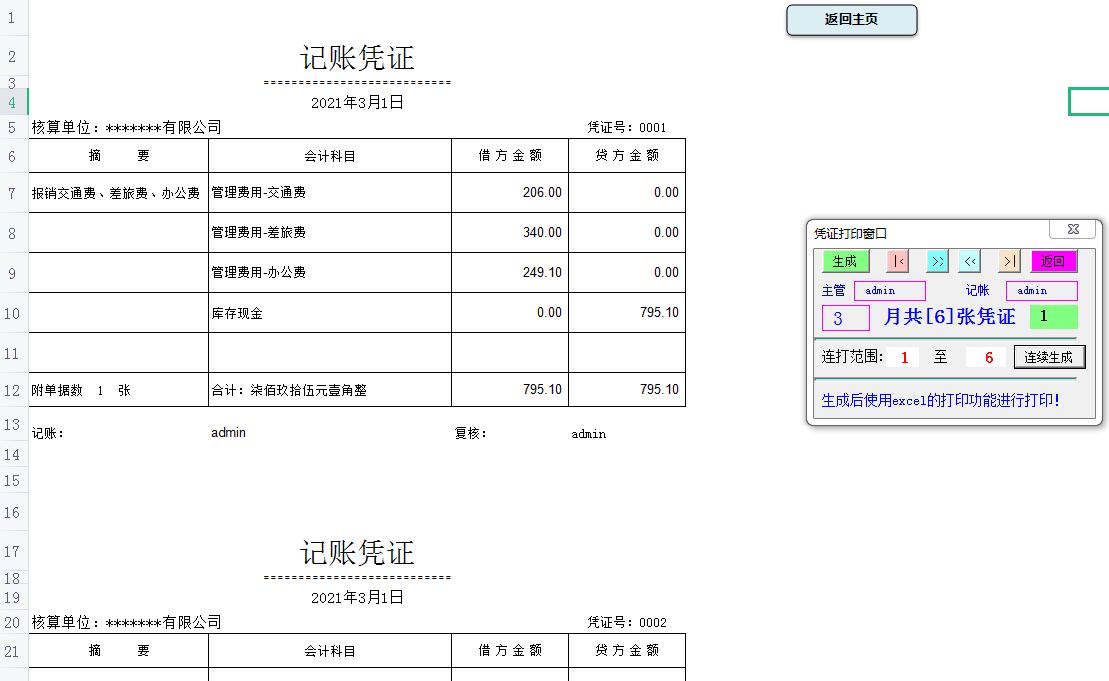Select the 记账凭证 title cell

[355, 58]
